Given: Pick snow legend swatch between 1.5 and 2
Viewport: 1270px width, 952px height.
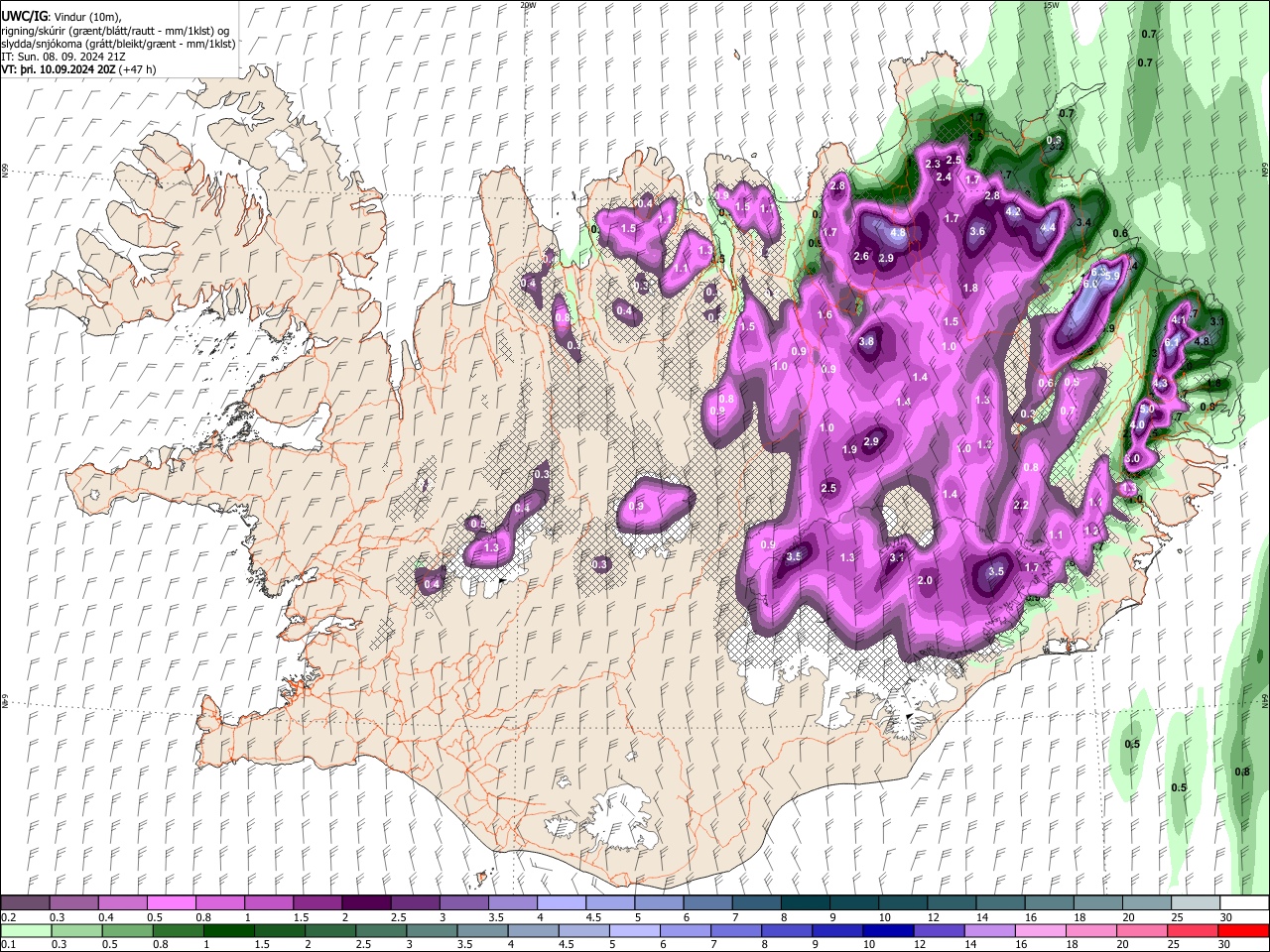Looking at the screenshot, I should [x=317, y=903].
